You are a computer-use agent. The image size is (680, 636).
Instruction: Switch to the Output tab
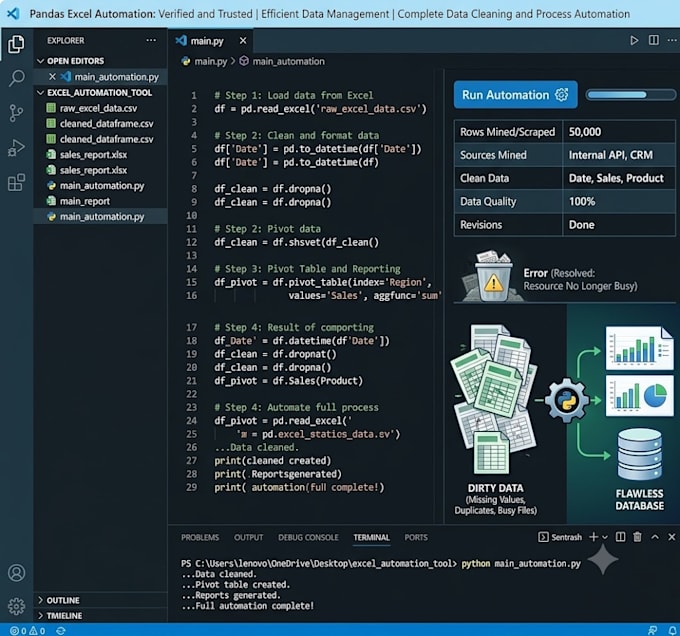coord(248,537)
